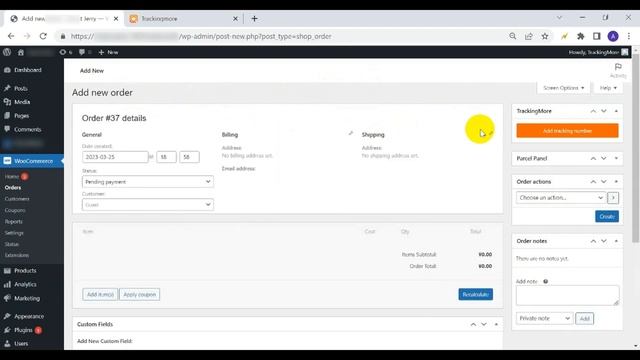The width and height of the screenshot is (640, 360).
Task: Collapse the Parcel Panel box
Action: pos(616,158)
